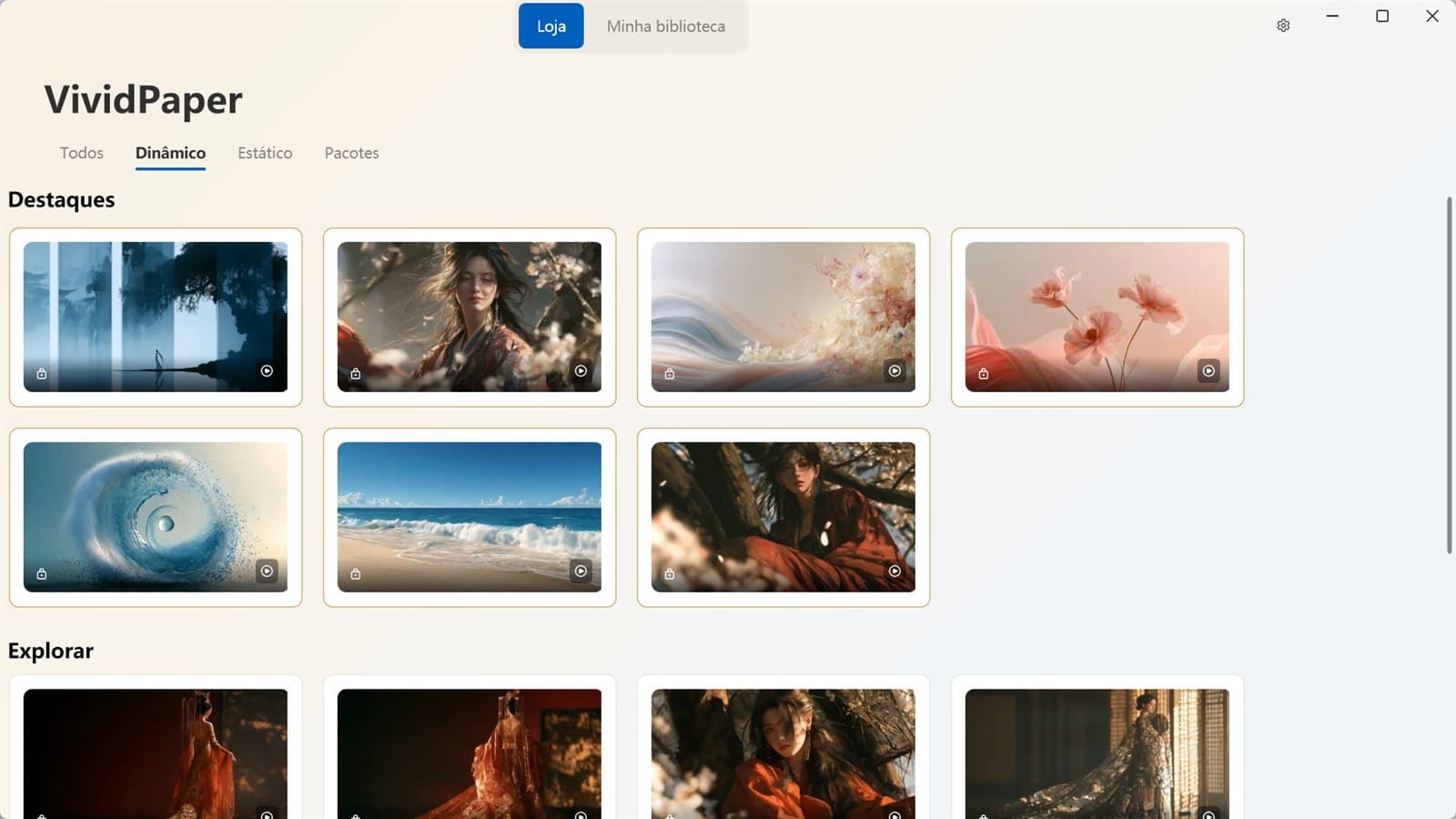Open first Explorar red dress dark background wallpaper
The width and height of the screenshot is (1456, 819).
[x=156, y=753]
